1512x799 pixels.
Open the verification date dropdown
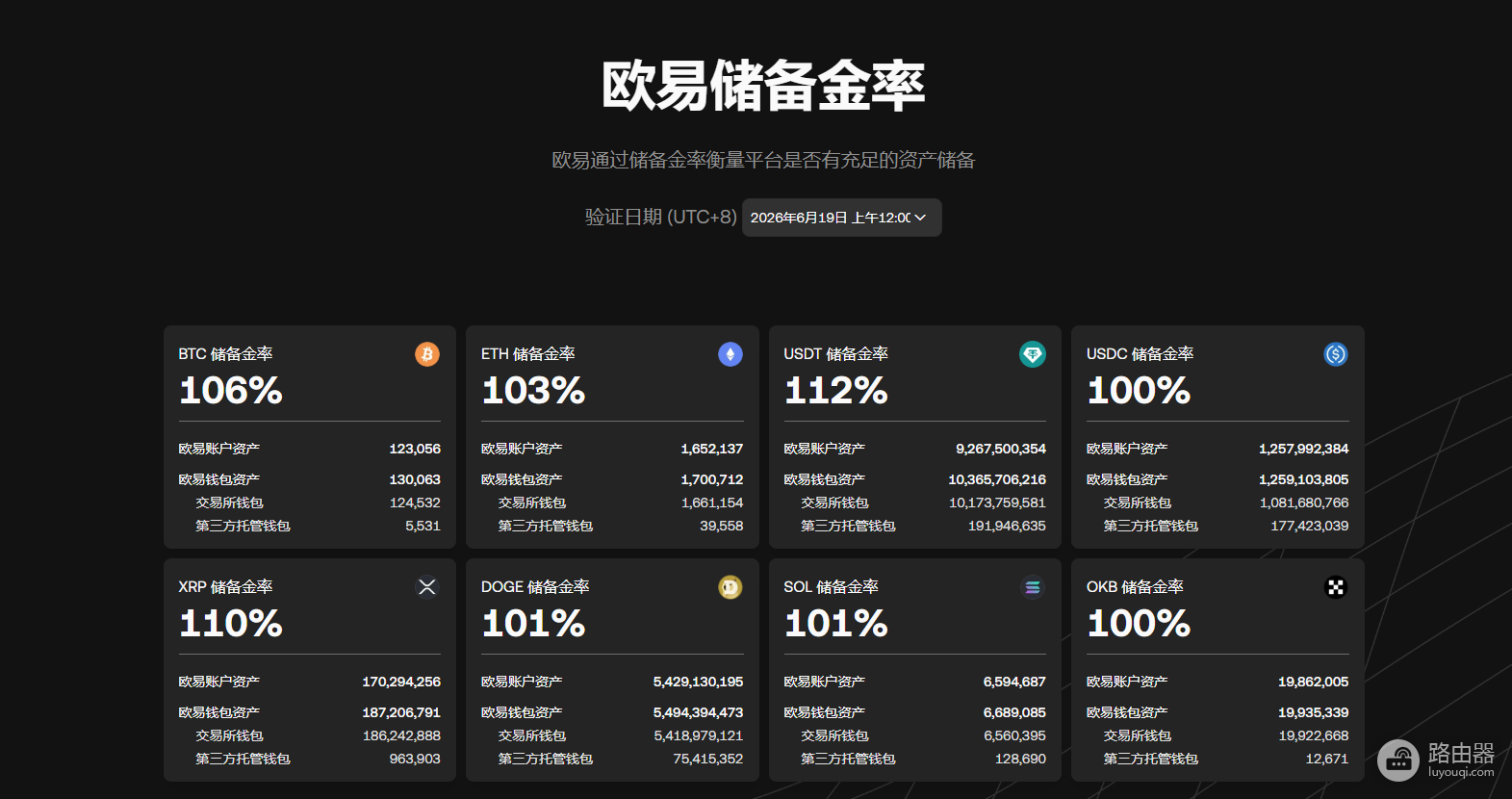click(x=841, y=218)
